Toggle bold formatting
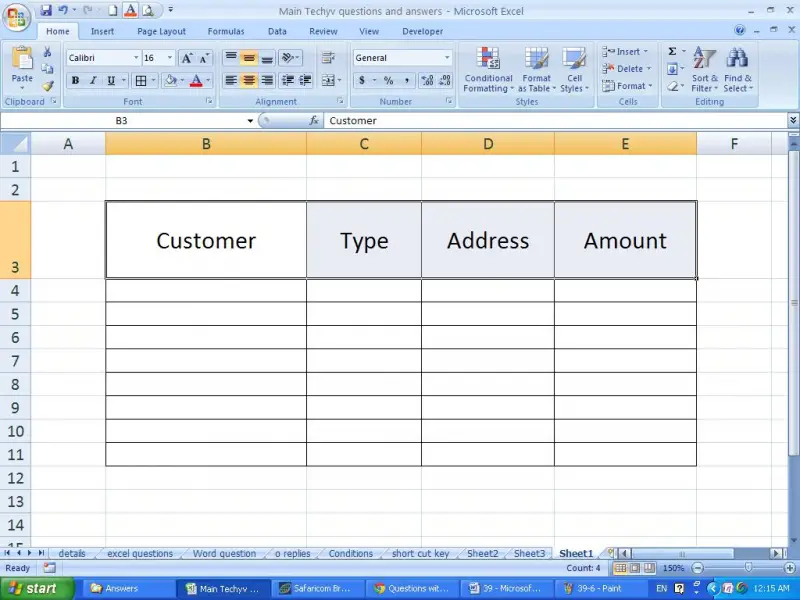The width and height of the screenshot is (800, 600). [75, 81]
